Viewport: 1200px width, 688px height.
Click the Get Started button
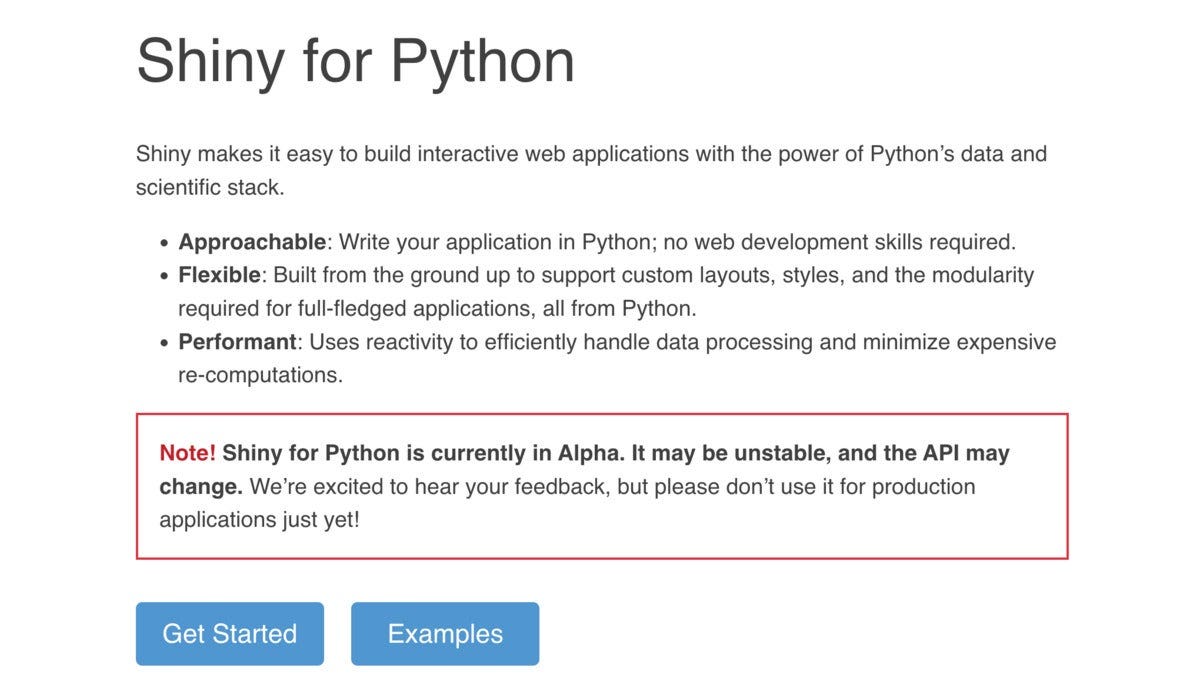229,633
